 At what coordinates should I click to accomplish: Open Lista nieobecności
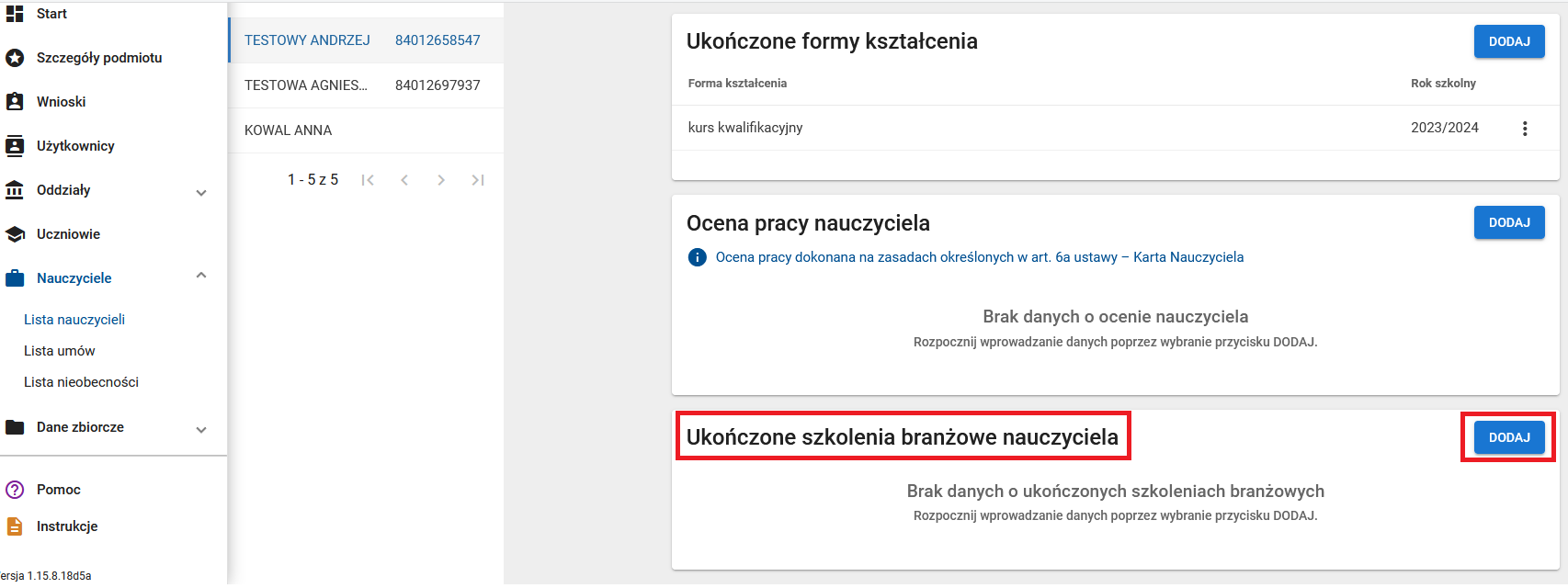pos(81,381)
